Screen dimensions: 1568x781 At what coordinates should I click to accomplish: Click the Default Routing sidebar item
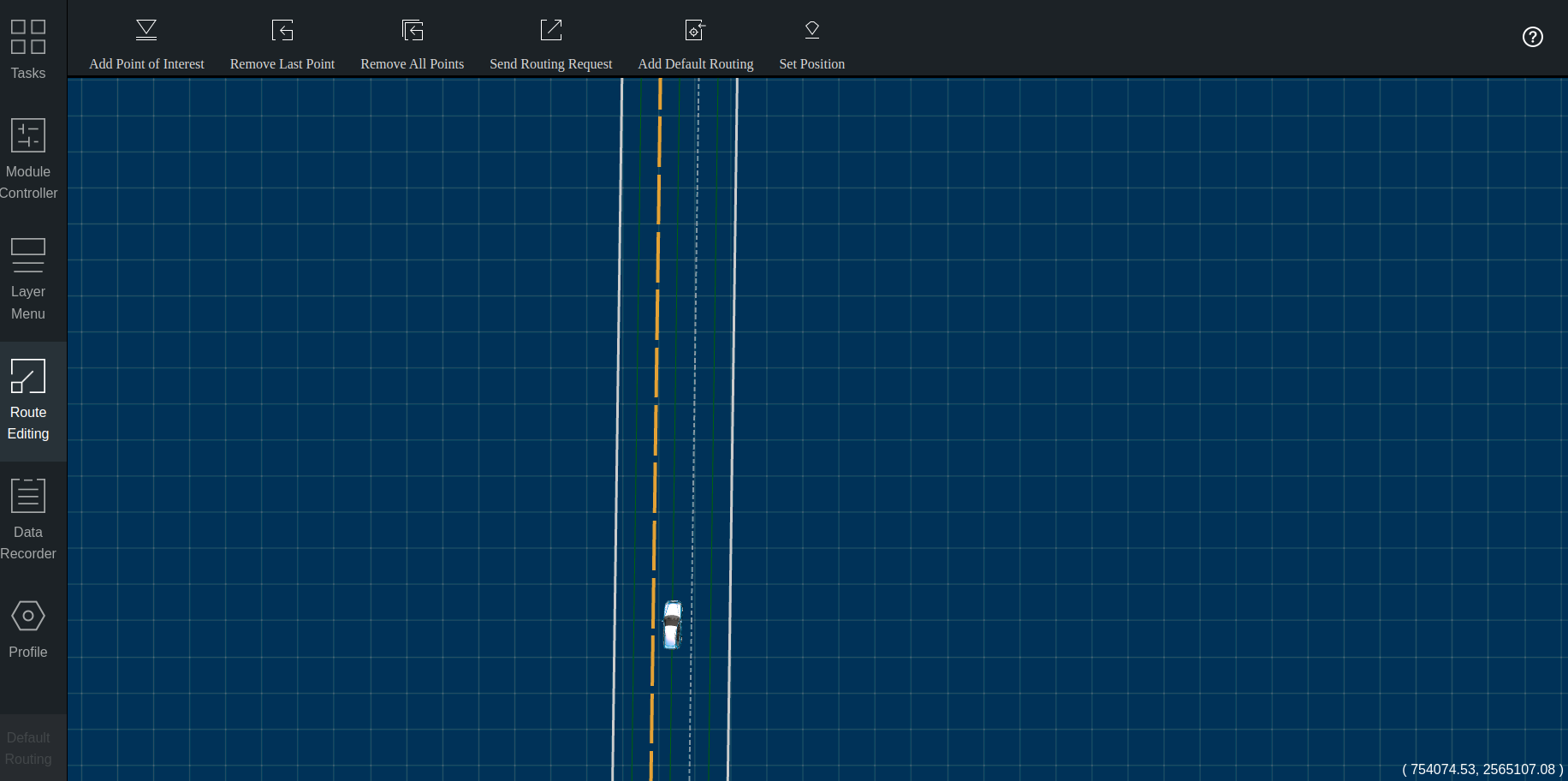28,748
